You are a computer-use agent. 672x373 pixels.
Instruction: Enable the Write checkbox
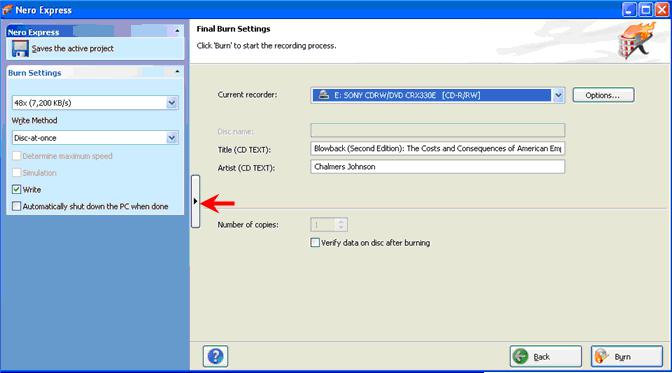pos(16,190)
